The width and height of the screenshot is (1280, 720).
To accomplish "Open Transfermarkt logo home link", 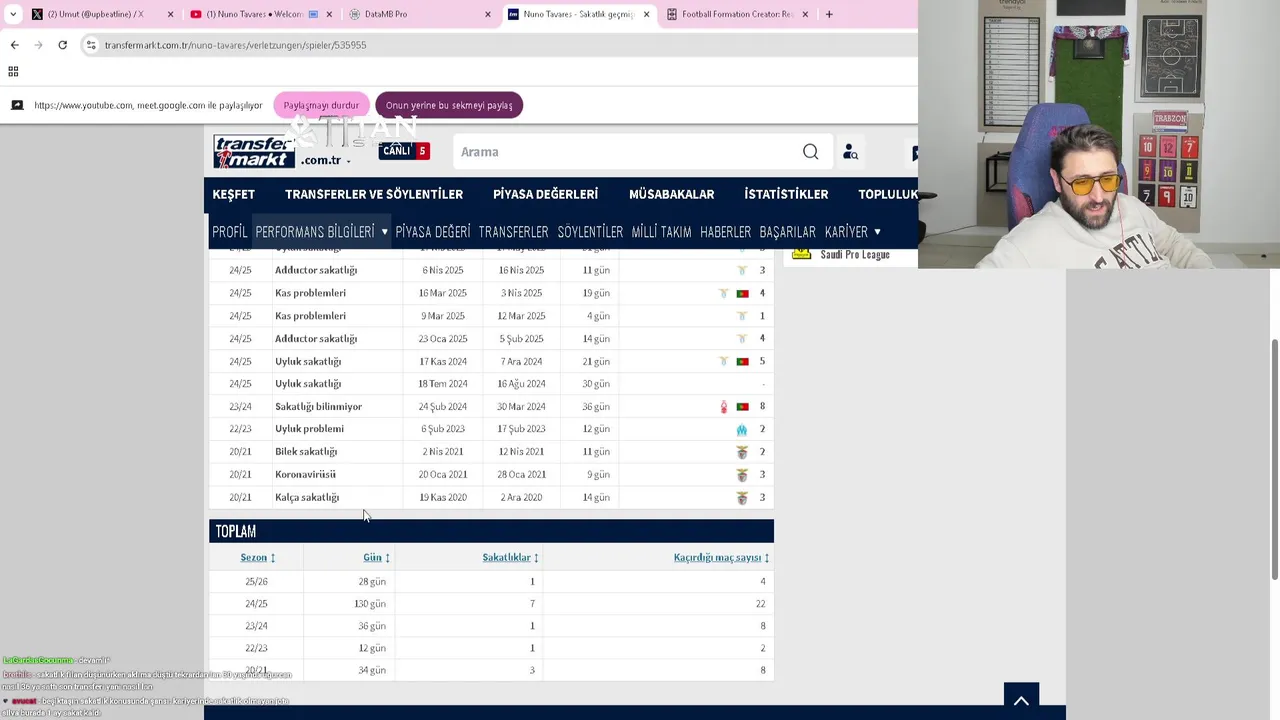I will pyautogui.click(x=254, y=151).
